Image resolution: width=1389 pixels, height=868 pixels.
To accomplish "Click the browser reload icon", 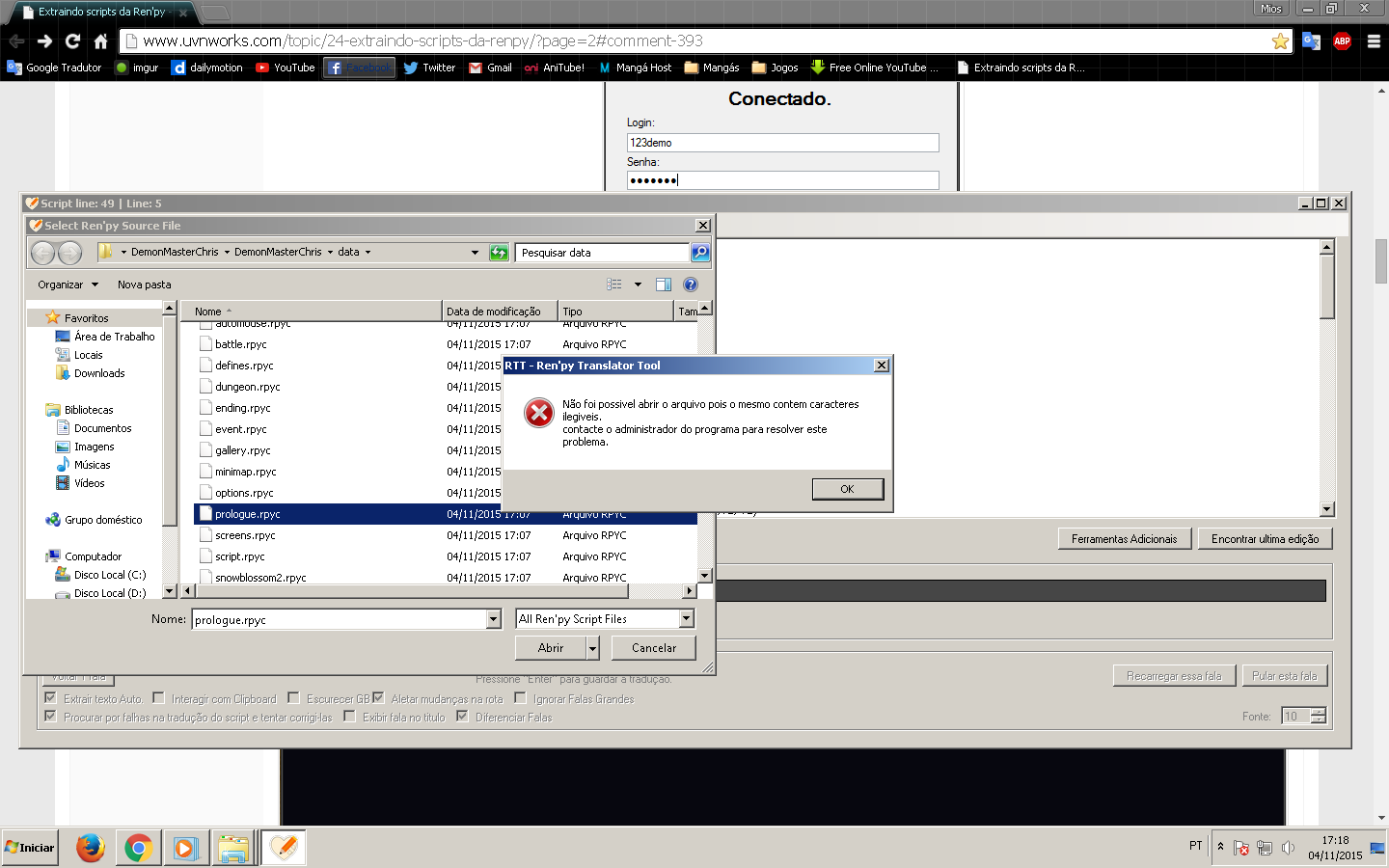I will coord(72,41).
